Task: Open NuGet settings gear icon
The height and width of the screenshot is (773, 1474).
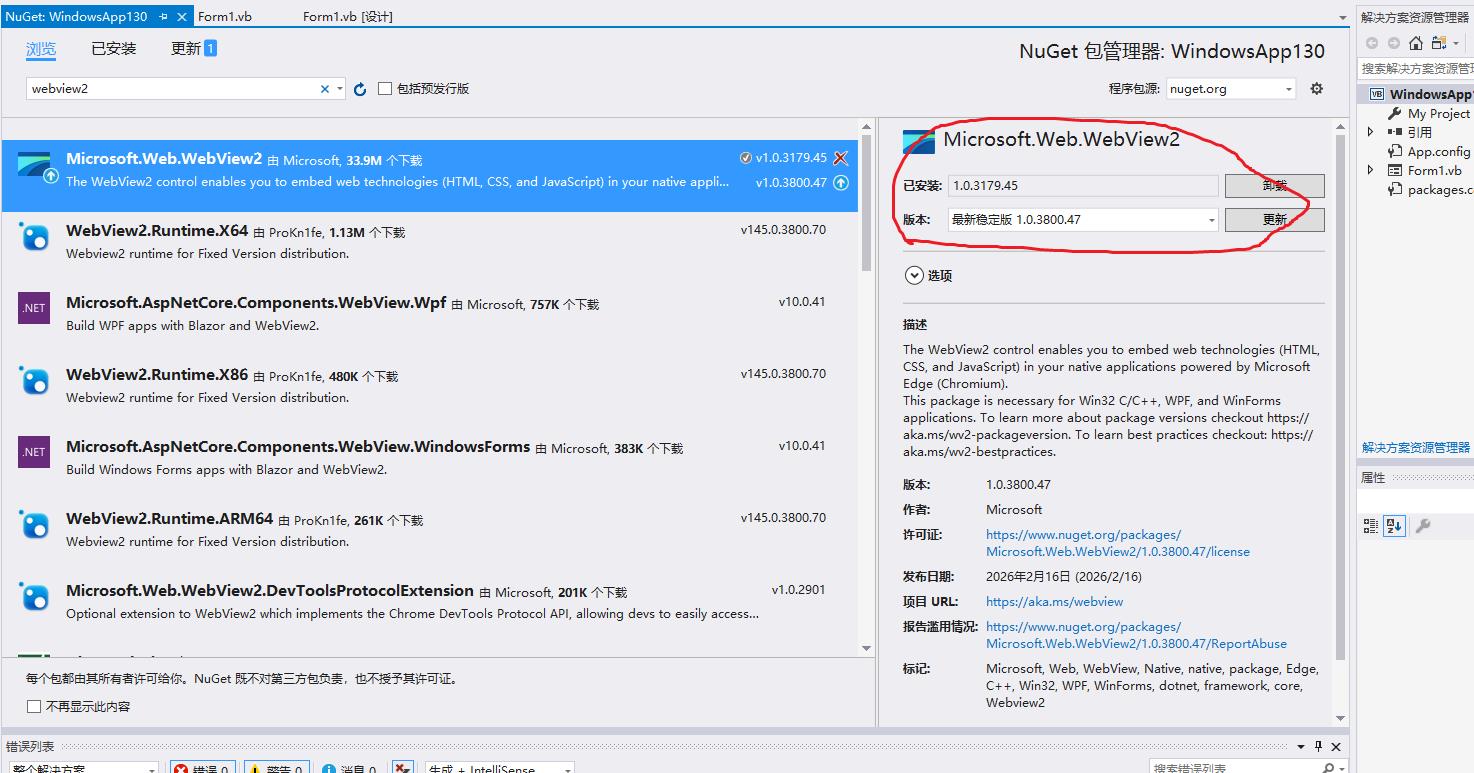Action: [1317, 88]
